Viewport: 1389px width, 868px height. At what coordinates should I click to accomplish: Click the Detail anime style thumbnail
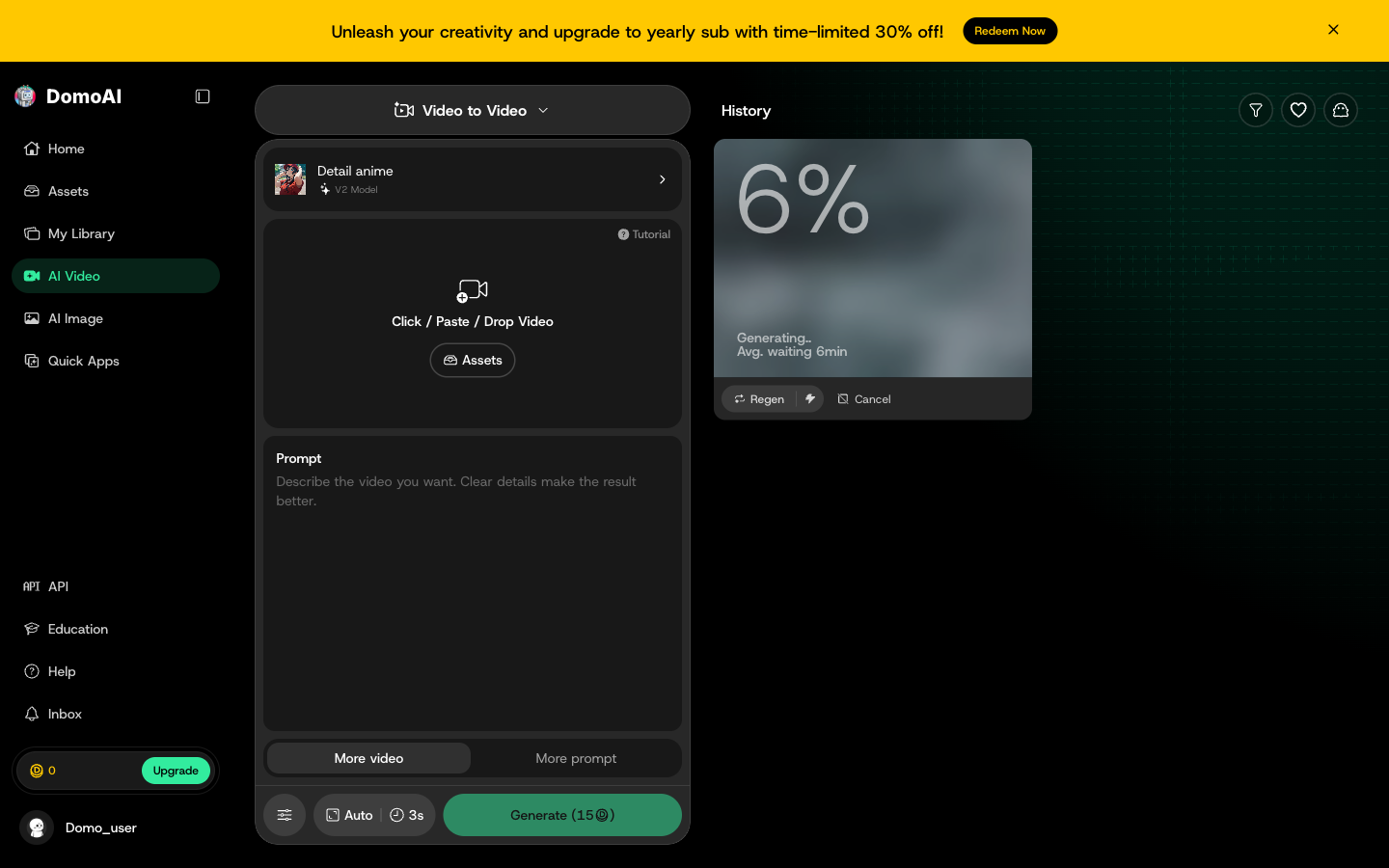coord(290,179)
